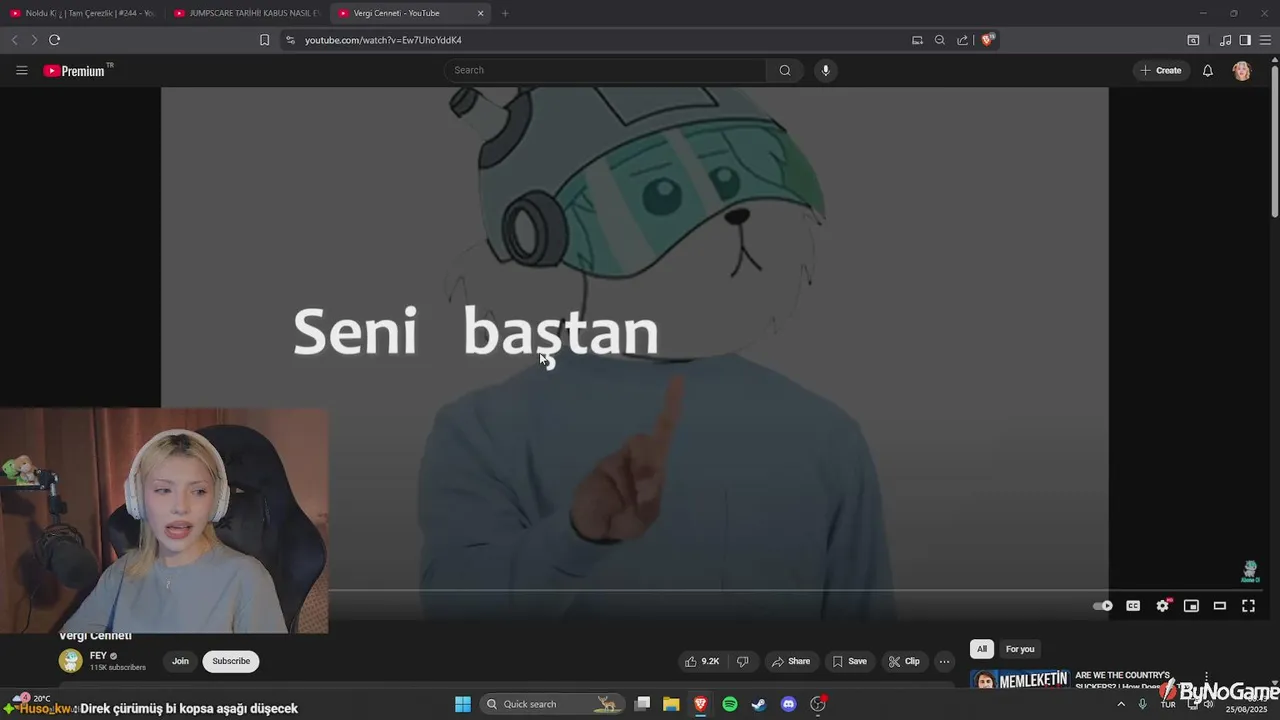The width and height of the screenshot is (1280, 720).
Task: Open Task View on taskbar
Action: pyautogui.click(x=643, y=704)
